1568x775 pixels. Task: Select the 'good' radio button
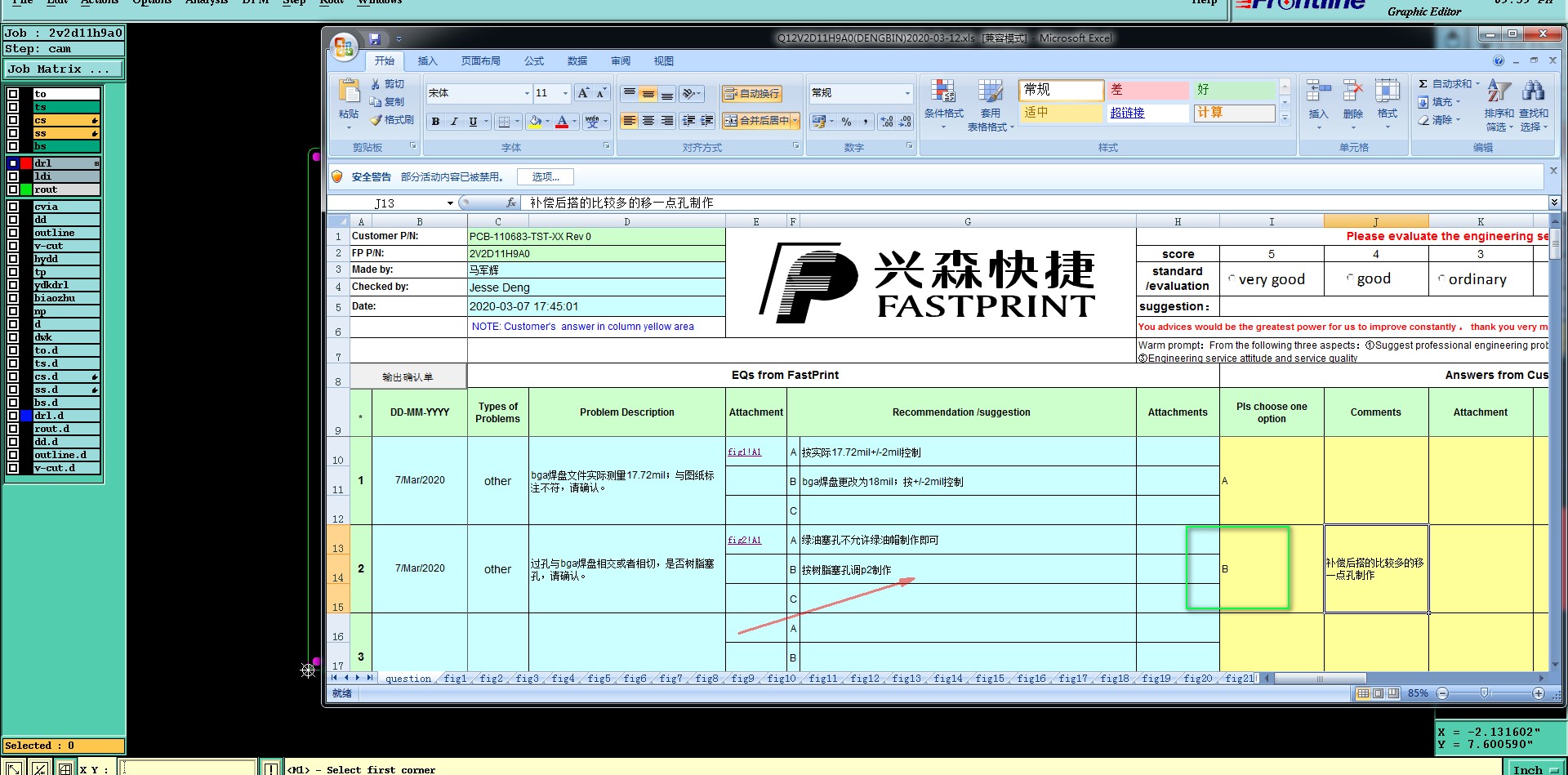1350,278
